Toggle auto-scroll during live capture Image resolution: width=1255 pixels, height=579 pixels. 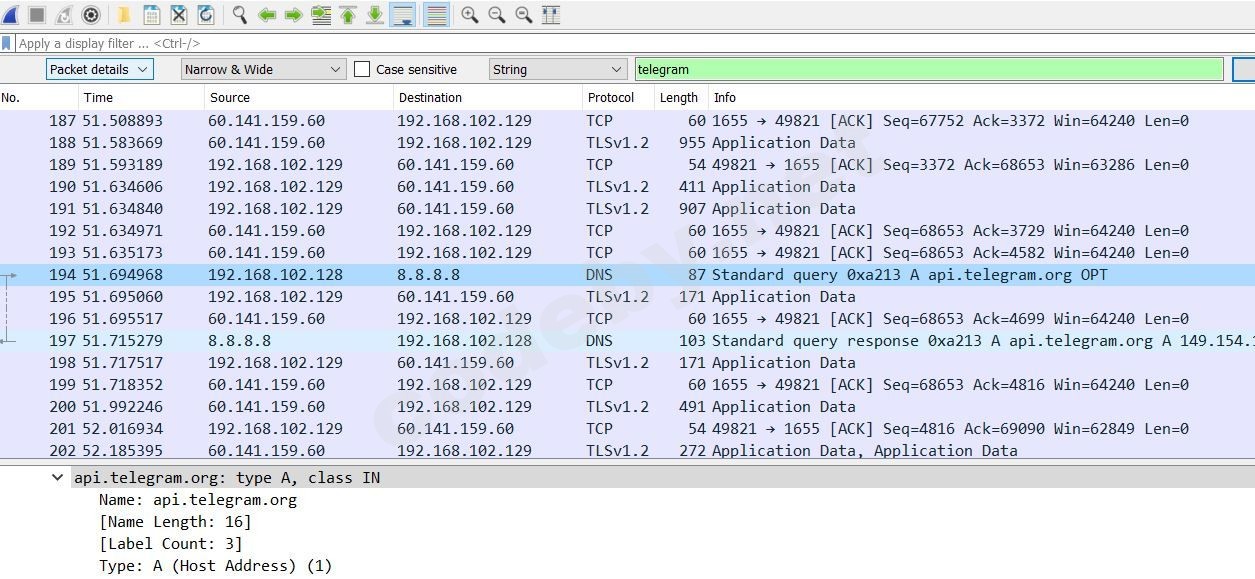(x=403, y=15)
